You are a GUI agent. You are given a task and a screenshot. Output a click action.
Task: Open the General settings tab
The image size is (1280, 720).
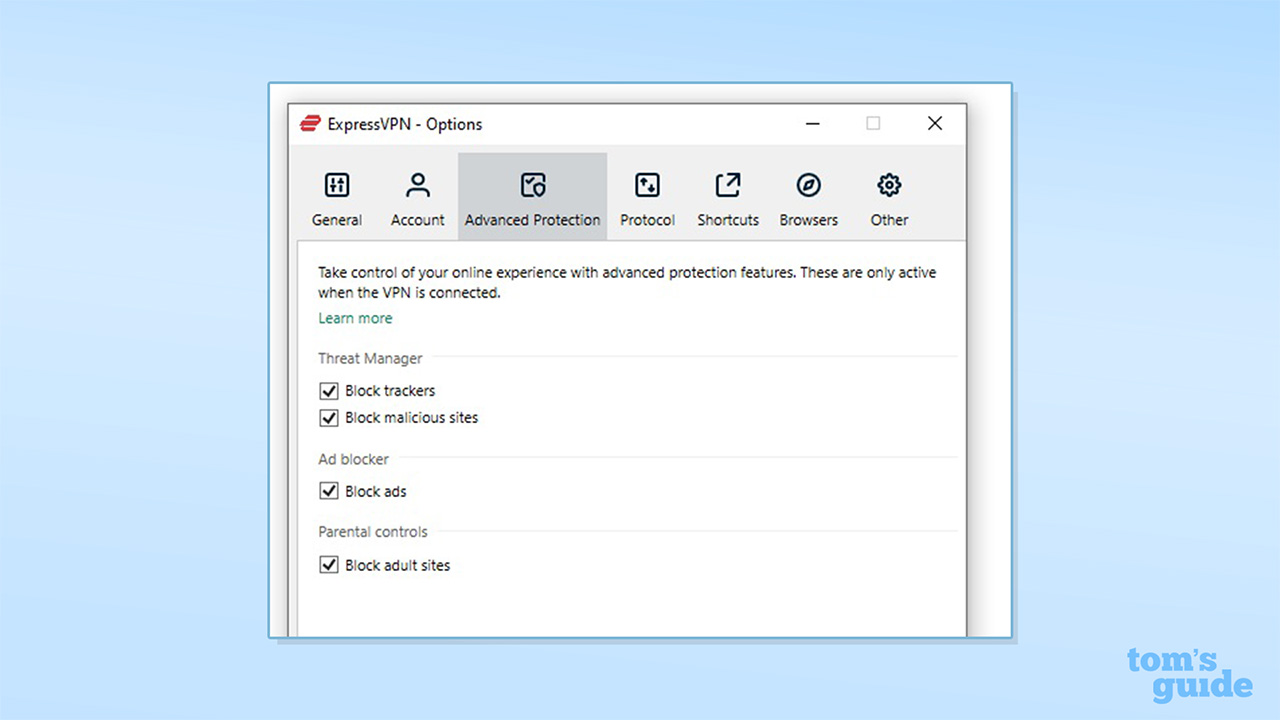click(337, 198)
